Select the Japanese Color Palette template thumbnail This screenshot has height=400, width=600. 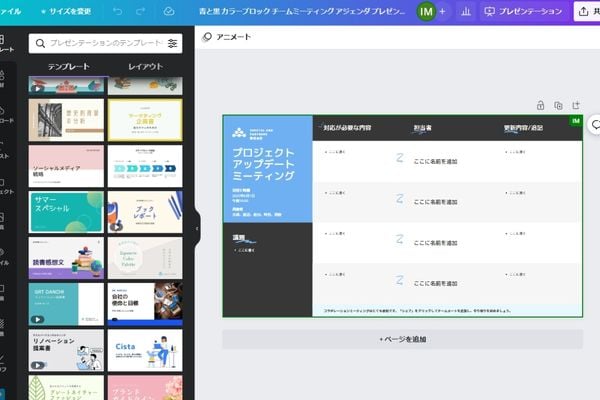tap(145, 258)
